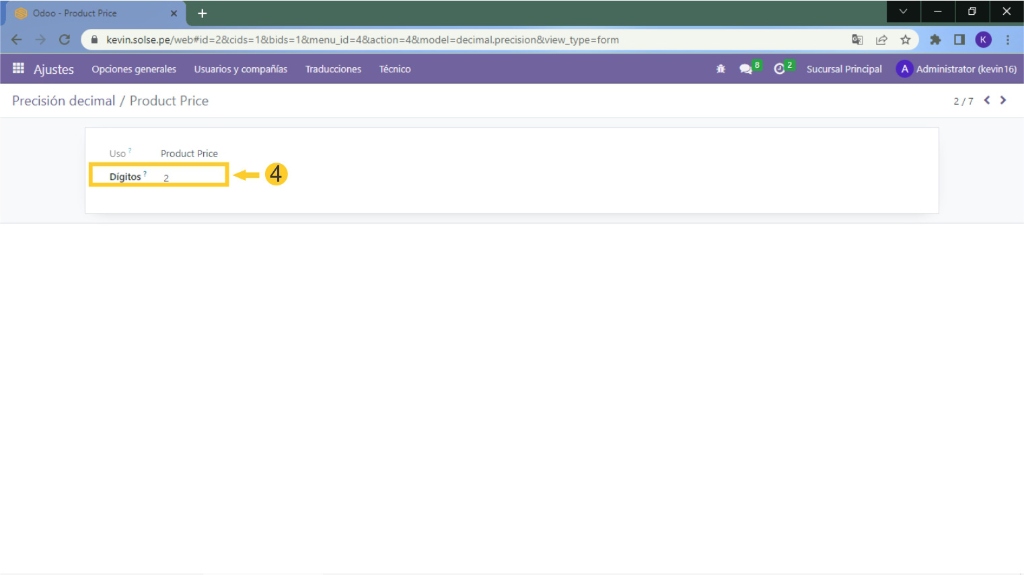Open the conversations messages icon
1024x575 pixels.
746,69
